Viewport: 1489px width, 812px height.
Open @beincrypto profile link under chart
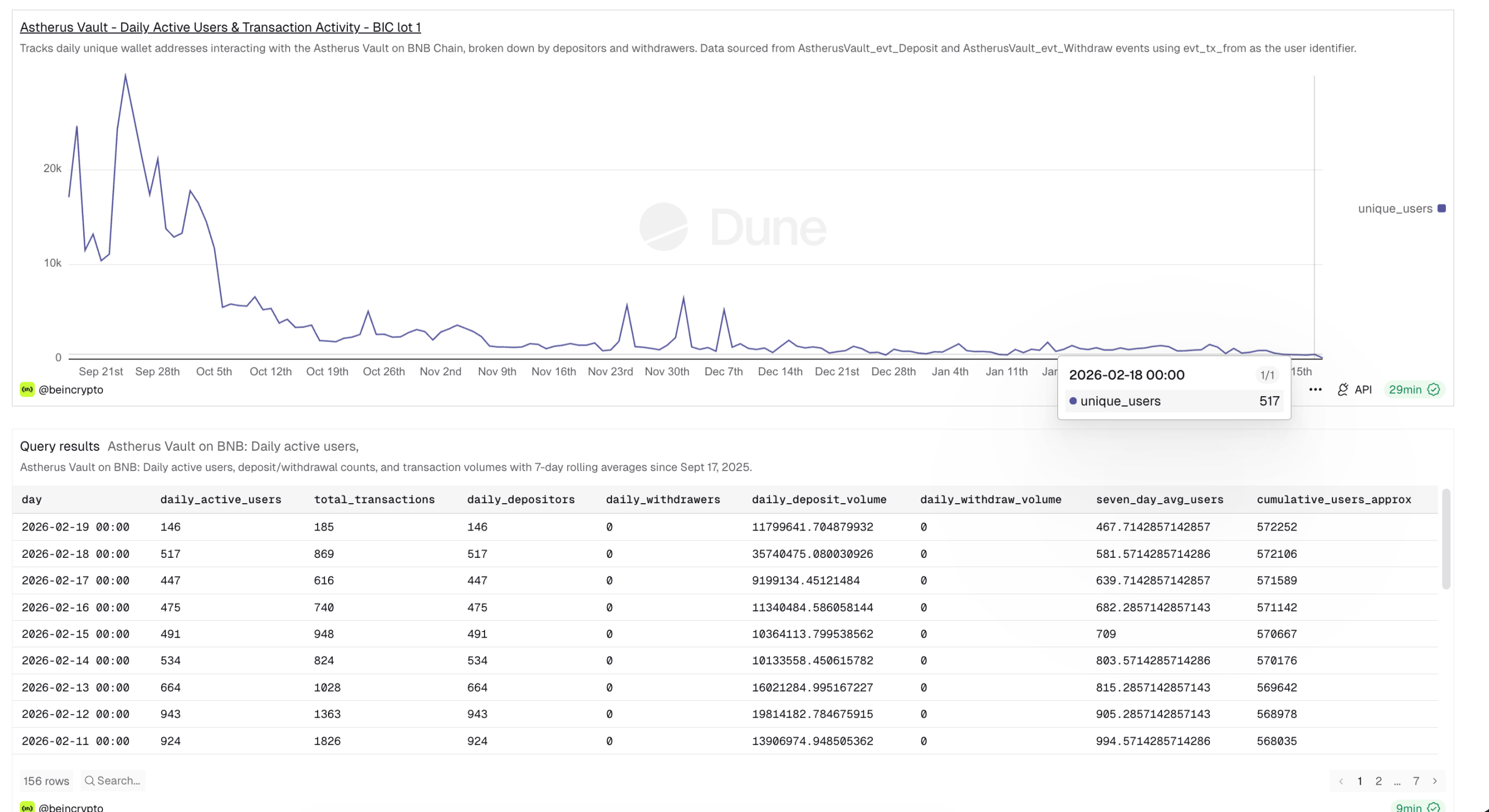tap(70, 390)
